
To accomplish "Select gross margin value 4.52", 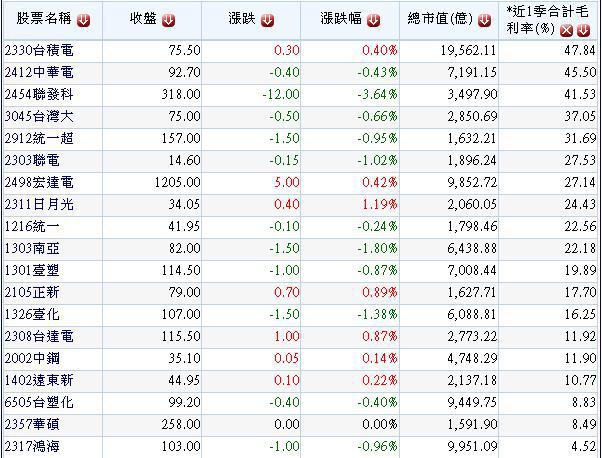I will (583, 446).
